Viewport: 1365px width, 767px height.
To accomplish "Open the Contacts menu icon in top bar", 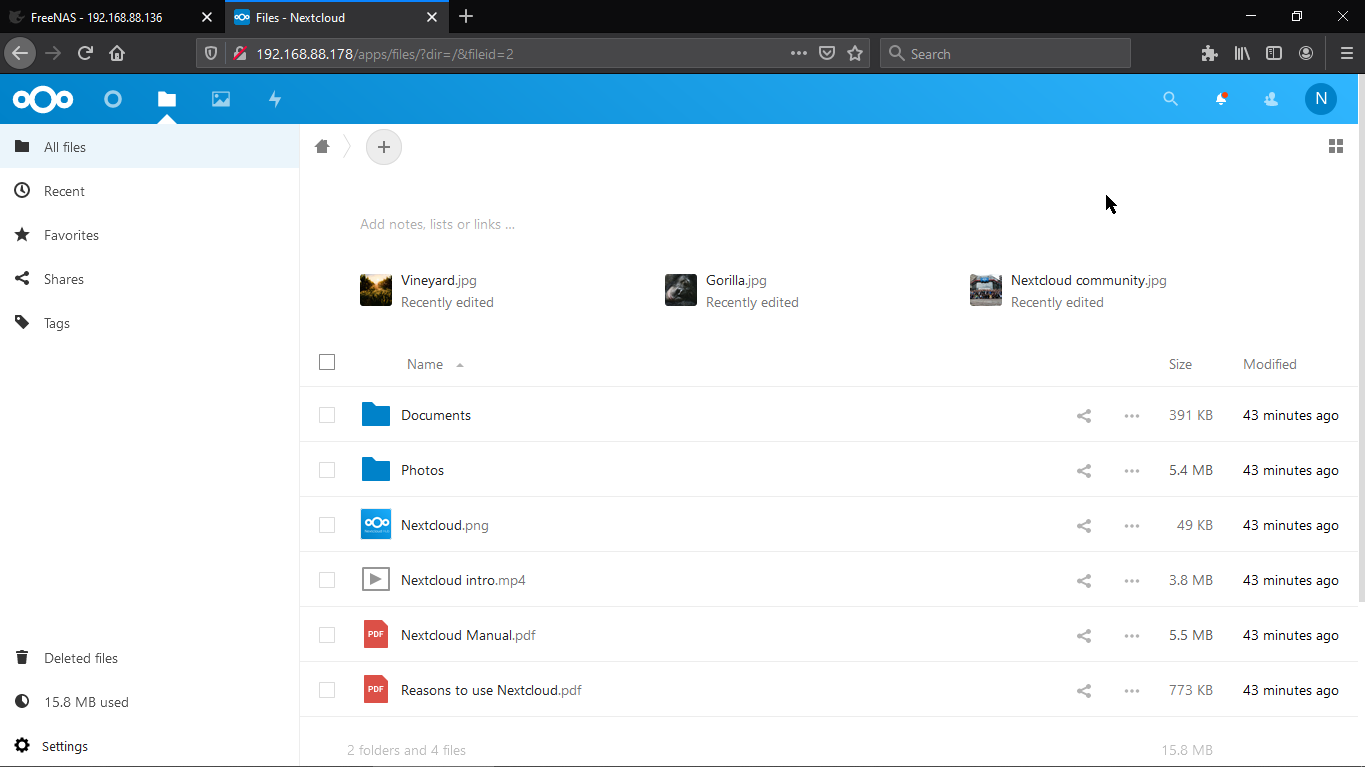I will click(1270, 99).
